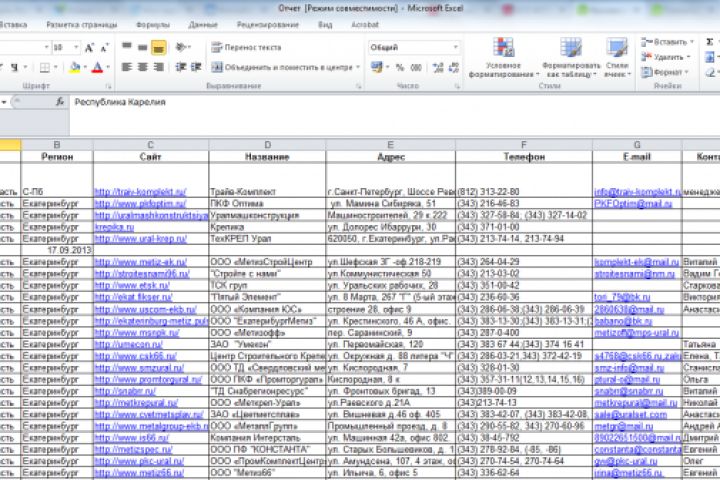Open PKFOptim@mail.ru email link

[633, 203]
